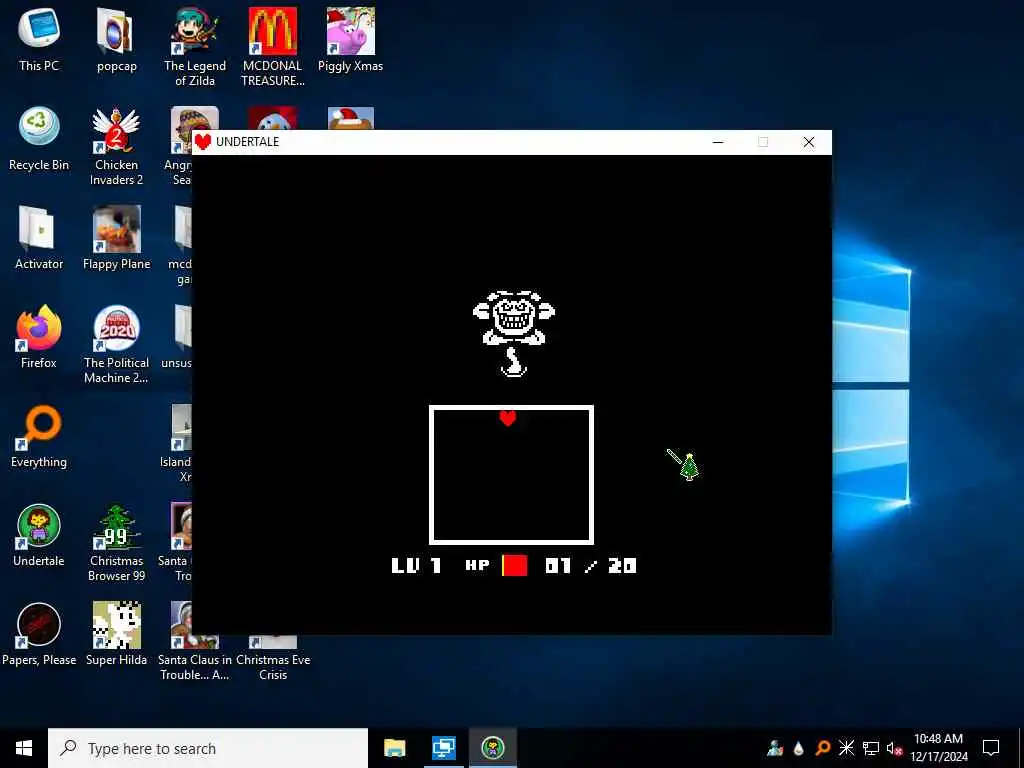Launch the Papers, Please shortcut

pos(39,635)
